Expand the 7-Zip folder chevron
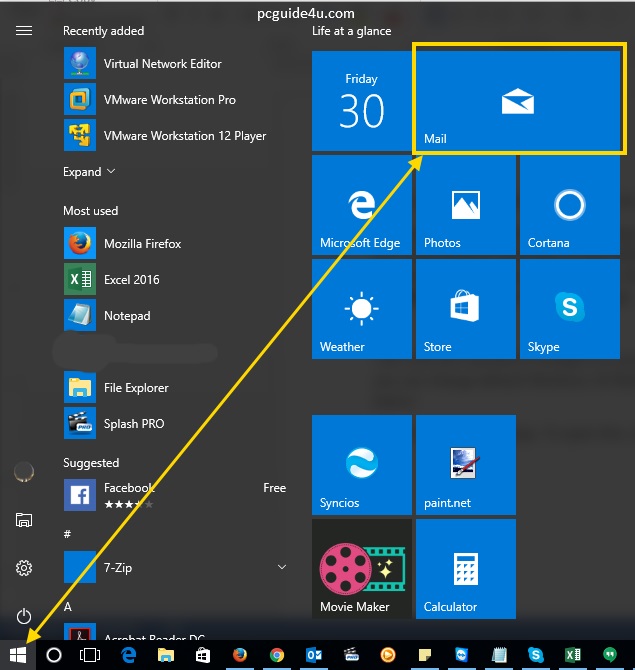The image size is (635, 670). pos(282,567)
